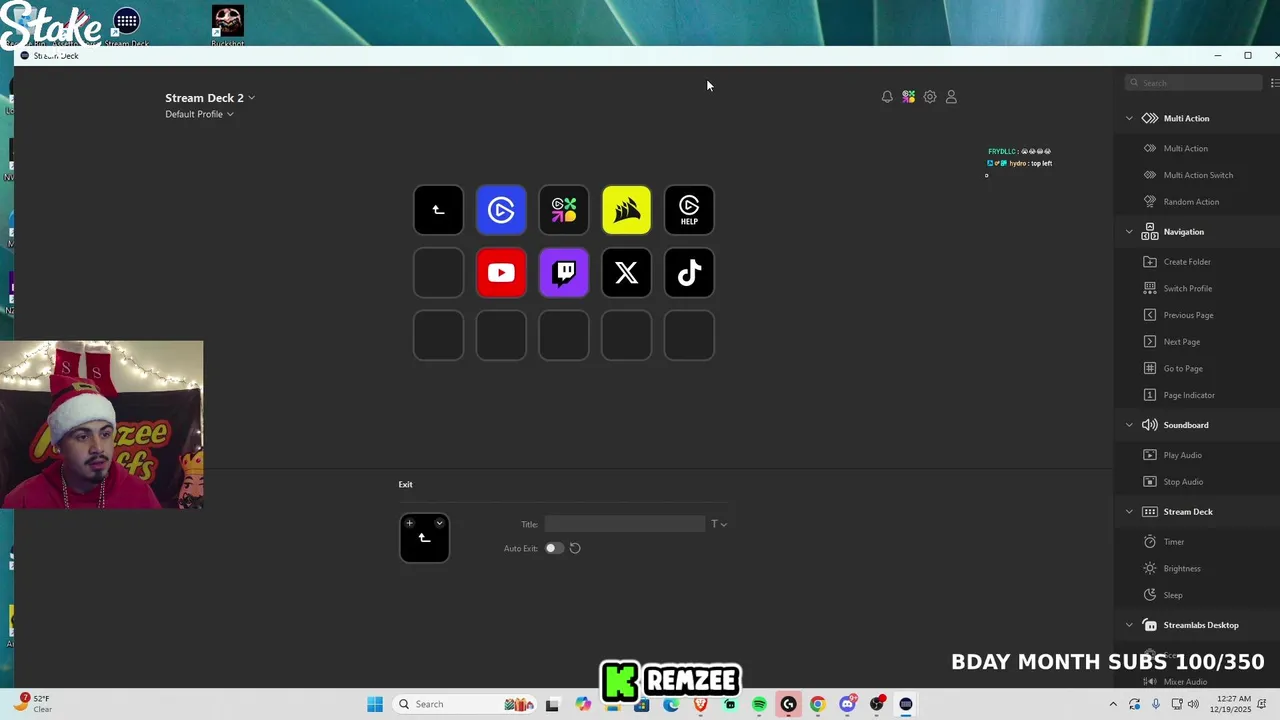Choose the Page Indicator action

coord(1189,395)
